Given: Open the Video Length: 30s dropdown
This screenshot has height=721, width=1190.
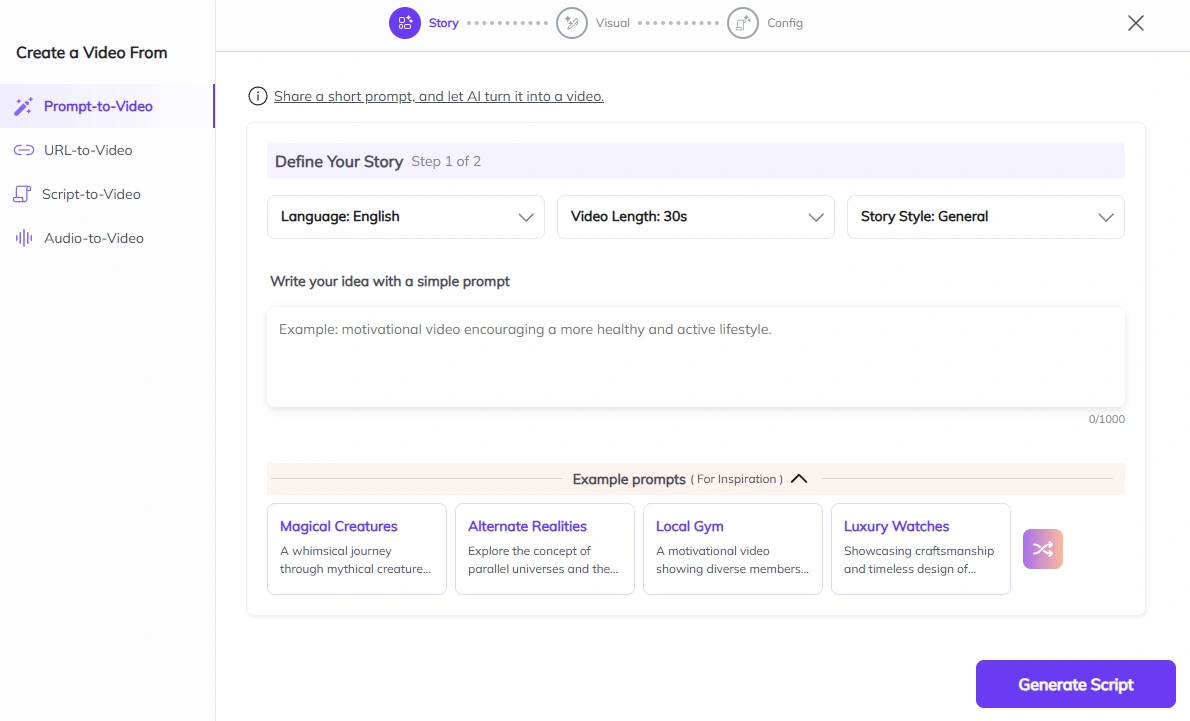Looking at the screenshot, I should (x=696, y=217).
